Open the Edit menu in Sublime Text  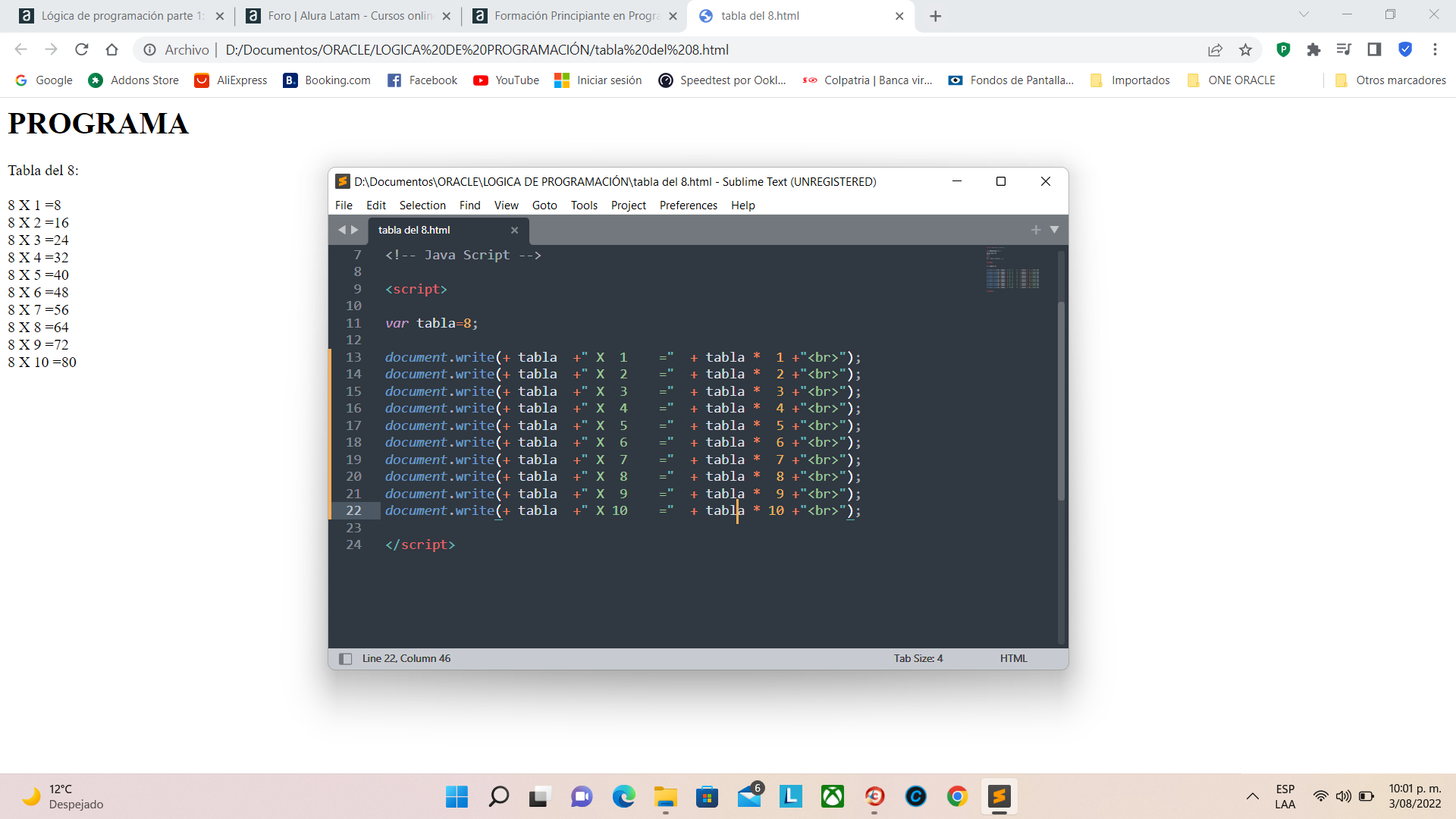tap(376, 205)
